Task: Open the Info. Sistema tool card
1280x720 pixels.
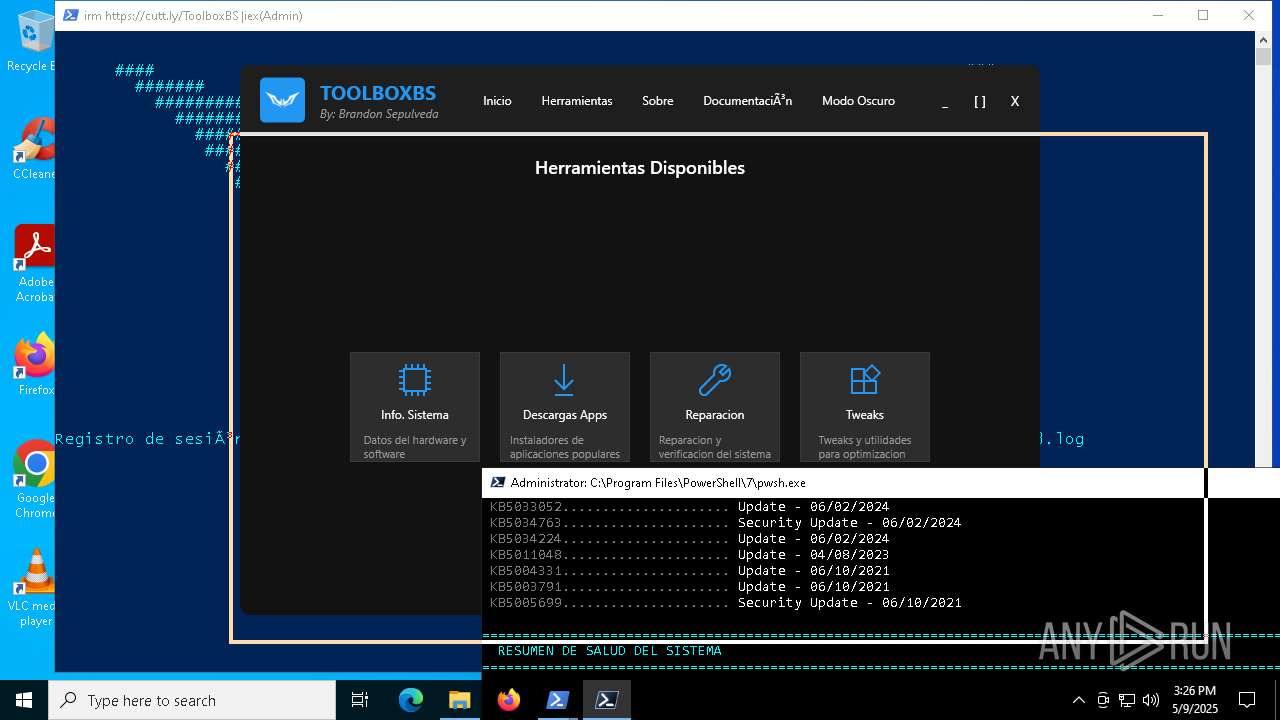Action: 415,407
